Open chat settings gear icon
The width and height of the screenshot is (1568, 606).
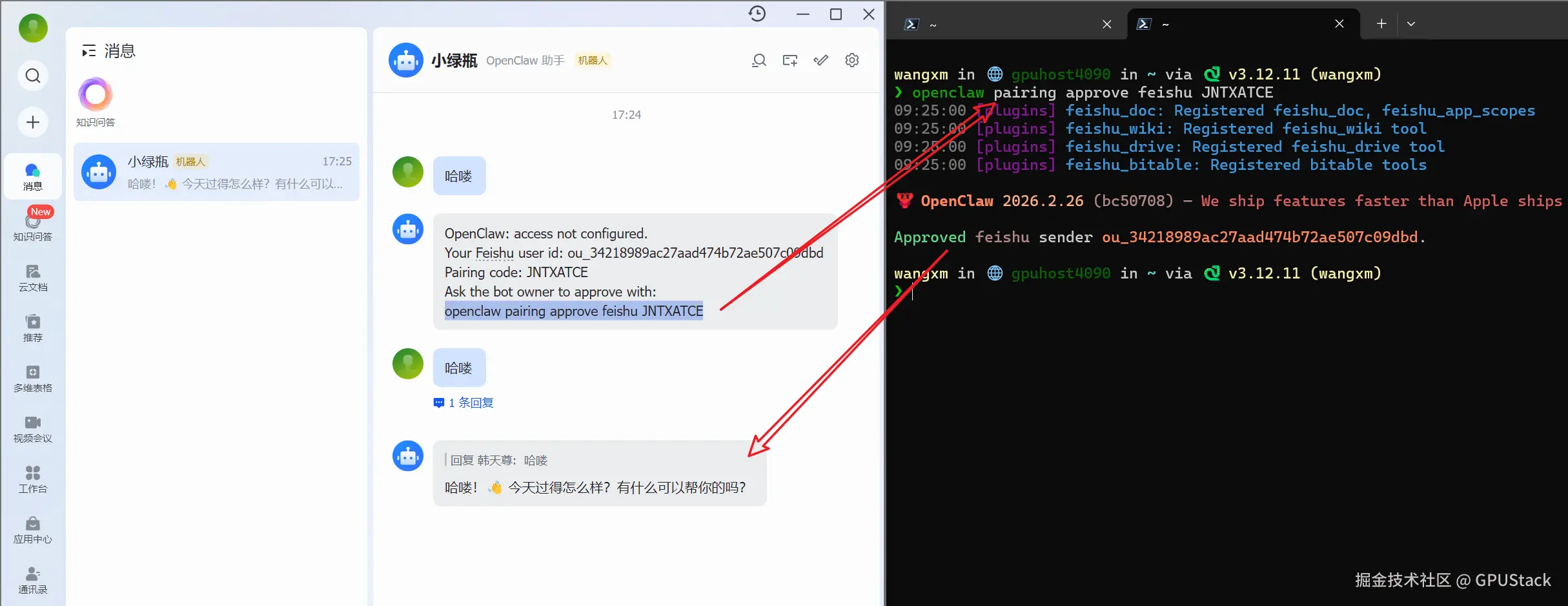click(x=852, y=60)
